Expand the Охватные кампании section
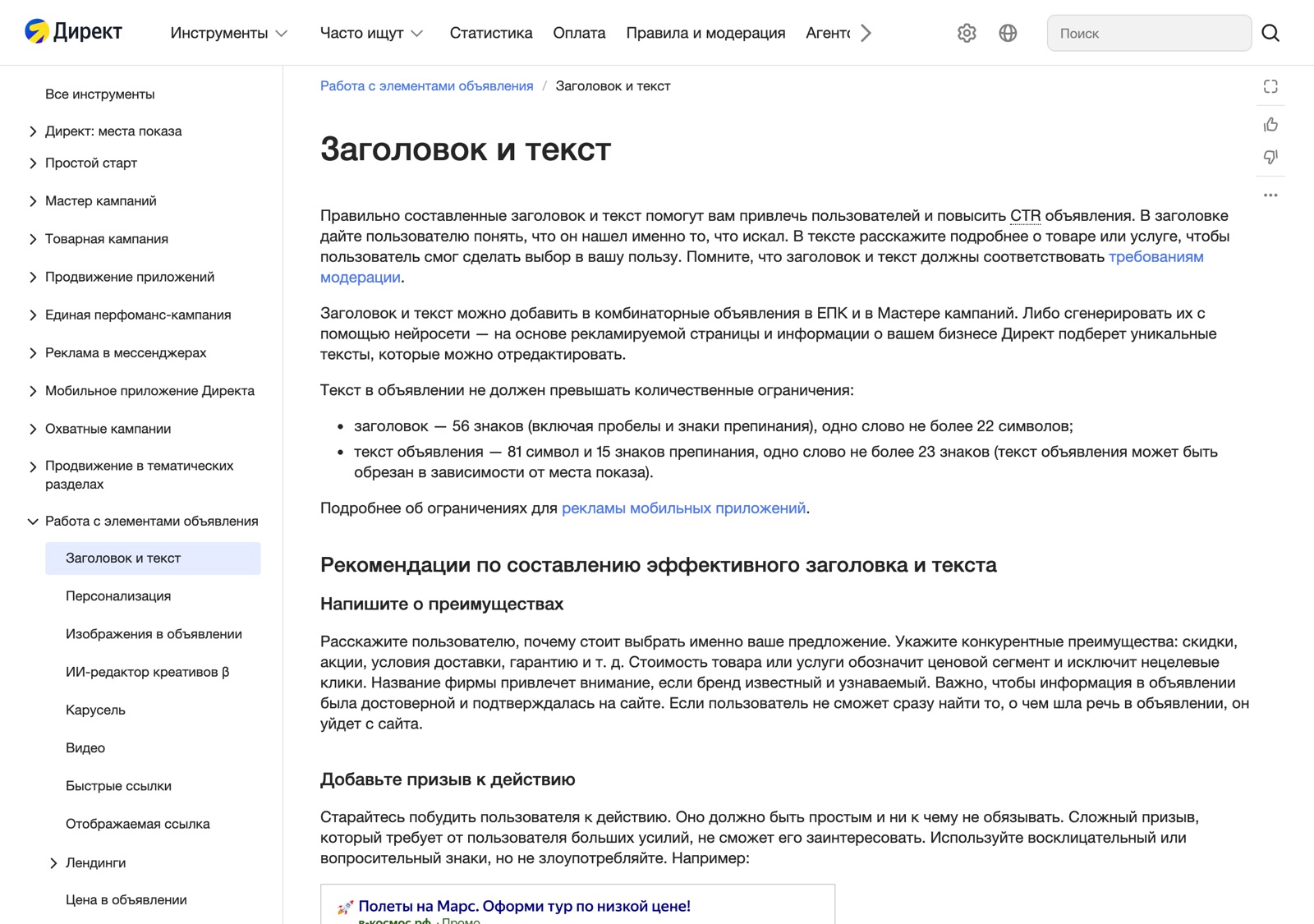Screen dimensions: 1314x924 [33, 429]
